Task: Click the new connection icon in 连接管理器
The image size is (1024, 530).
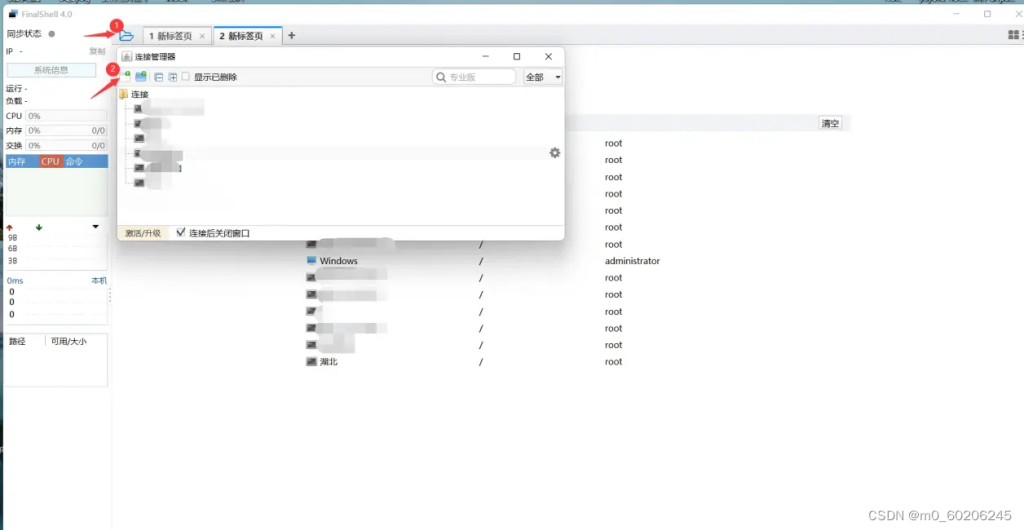Action: click(126, 77)
